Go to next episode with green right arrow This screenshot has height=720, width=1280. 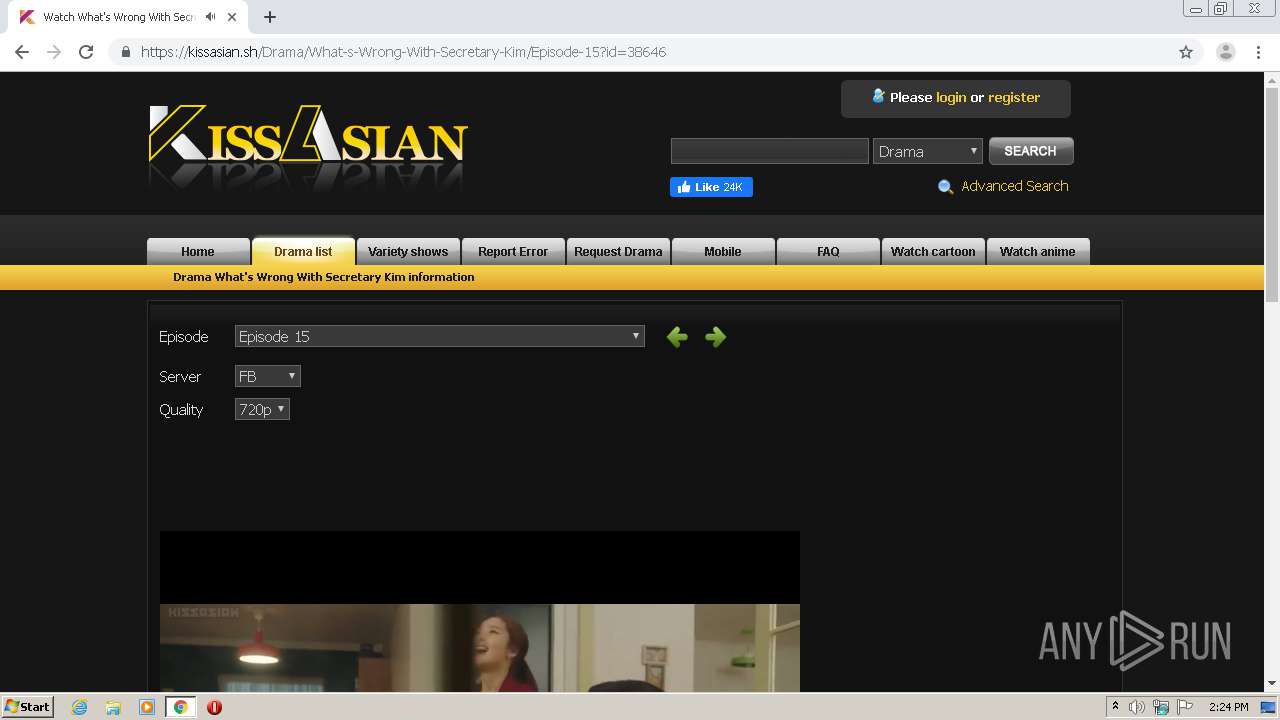click(x=715, y=337)
